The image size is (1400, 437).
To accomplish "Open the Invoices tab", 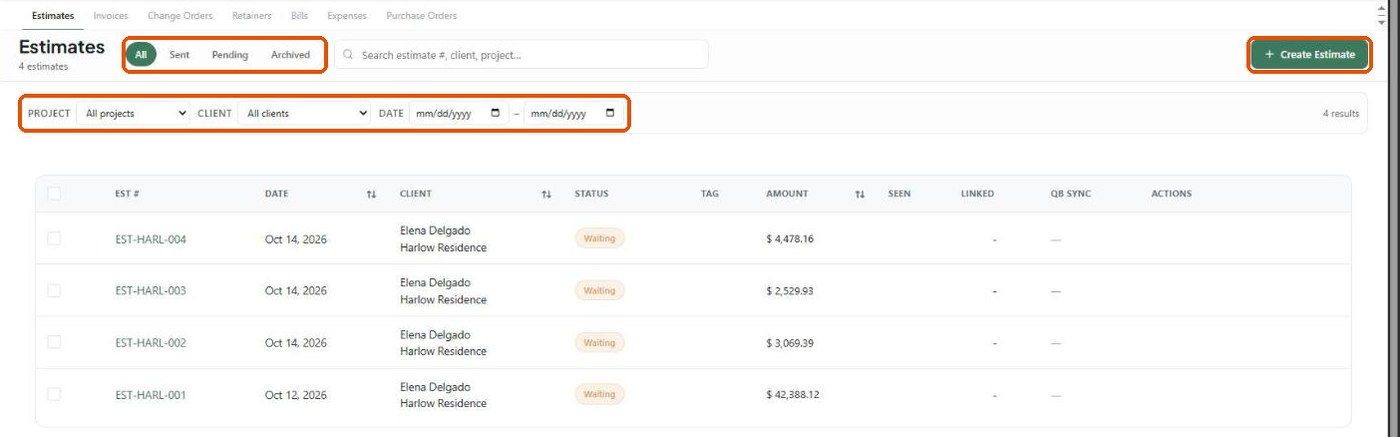I will point(110,16).
